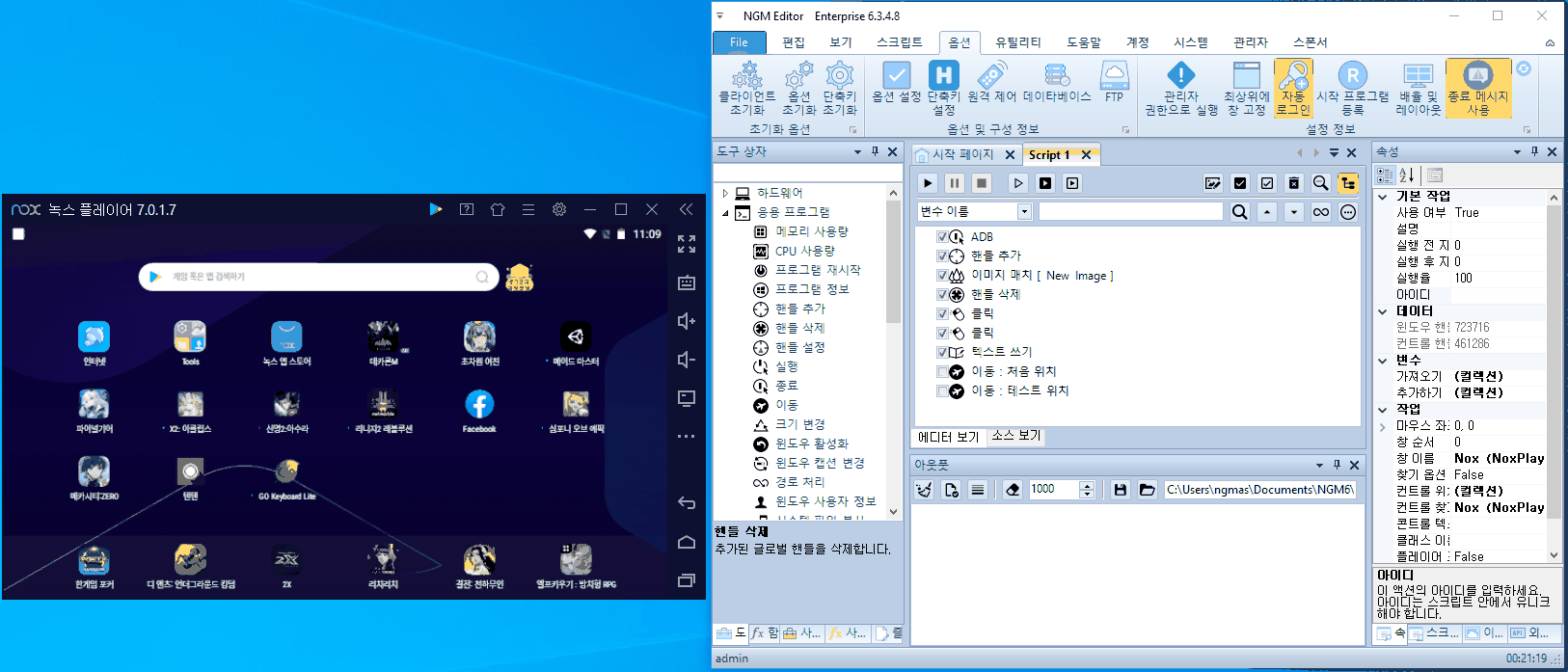
Task: Uncheck the ADB action checkbox
Action: click(x=942, y=237)
